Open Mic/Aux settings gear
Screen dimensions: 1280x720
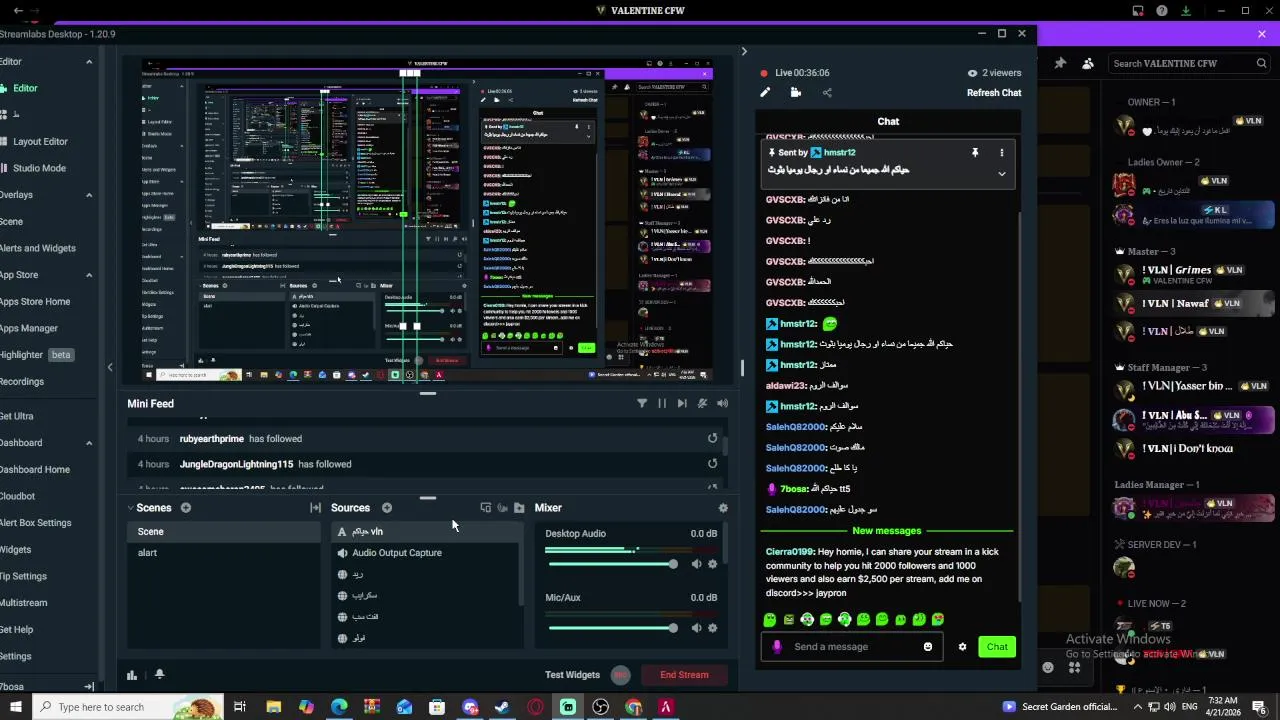click(712, 628)
